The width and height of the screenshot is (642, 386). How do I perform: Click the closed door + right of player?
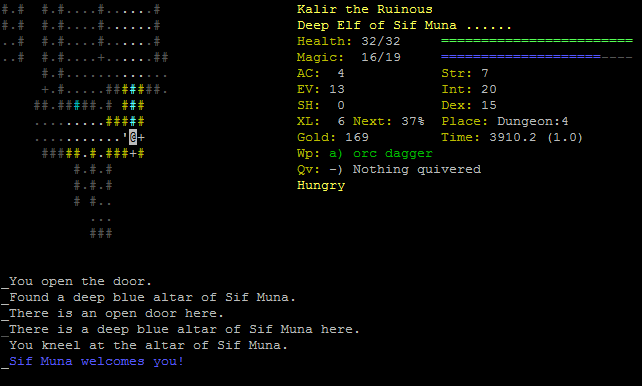point(141,138)
